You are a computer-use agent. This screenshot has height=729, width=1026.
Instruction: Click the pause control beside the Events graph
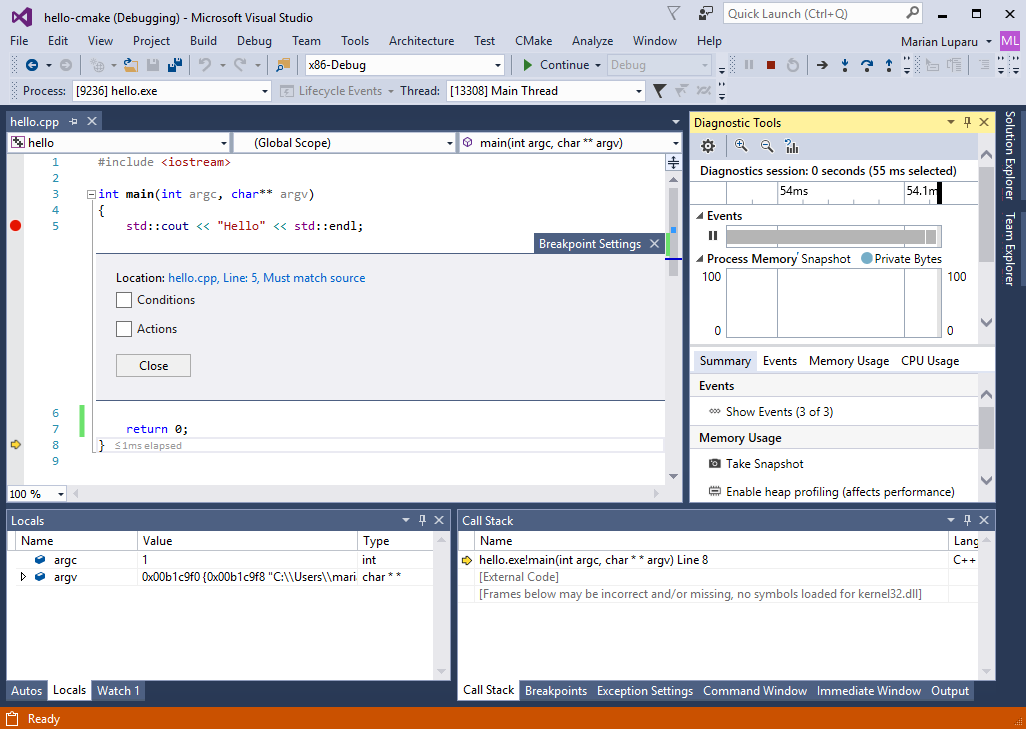[712, 234]
